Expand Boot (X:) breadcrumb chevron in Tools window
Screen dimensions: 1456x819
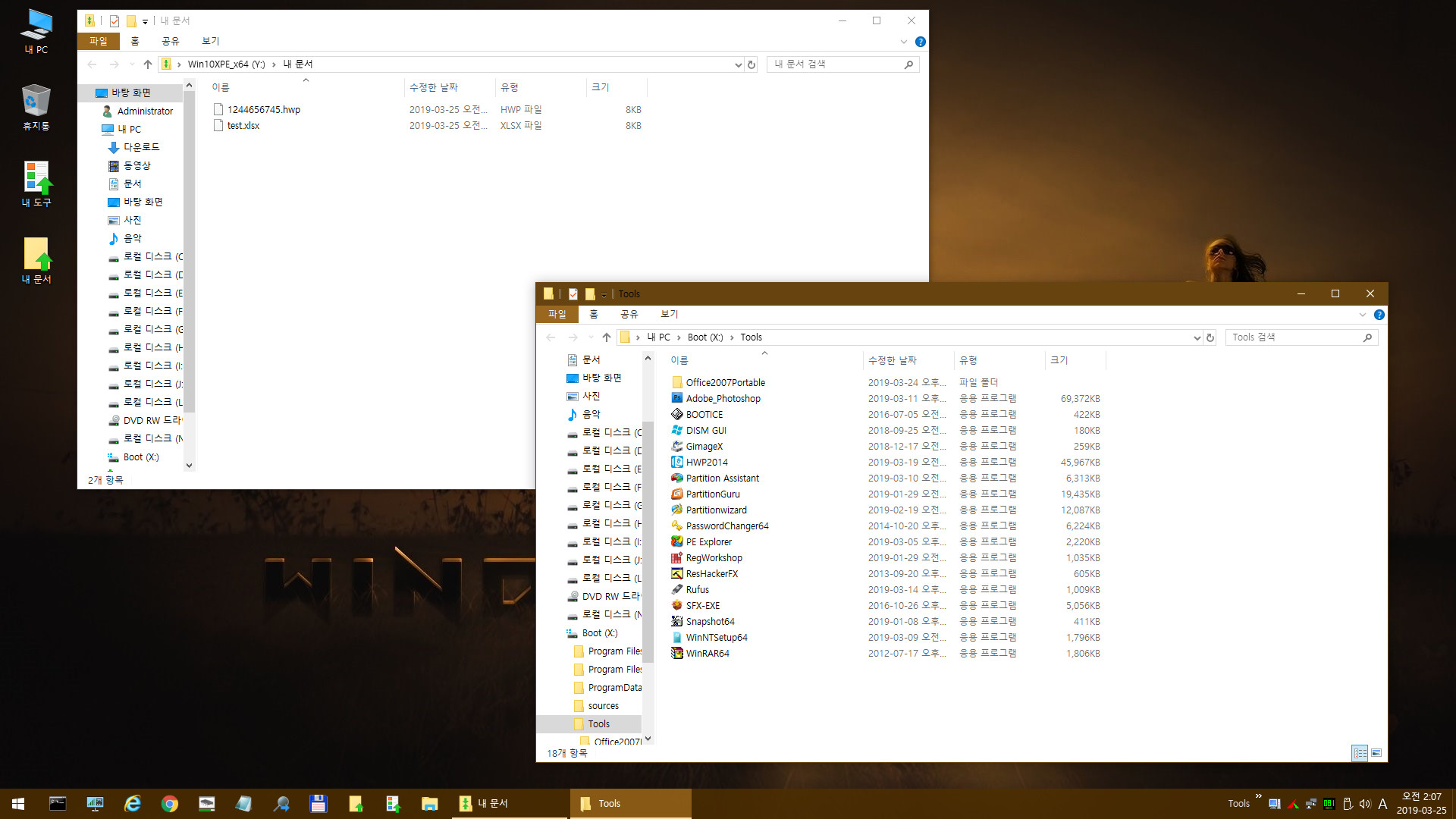click(x=732, y=337)
